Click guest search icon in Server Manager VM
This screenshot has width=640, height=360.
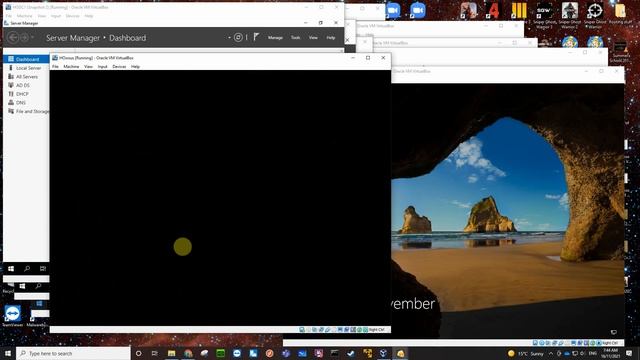(27, 269)
